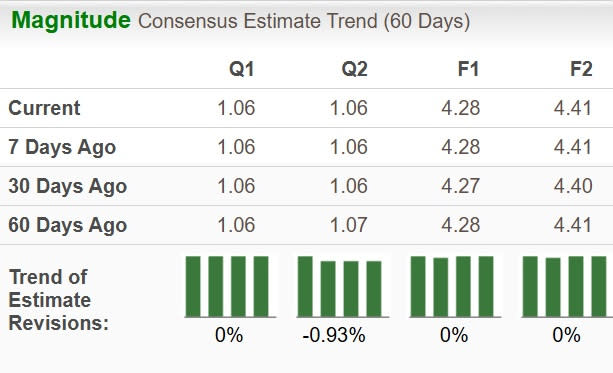613x373 pixels.
Task: Click the Current row label
Action: [44, 108]
